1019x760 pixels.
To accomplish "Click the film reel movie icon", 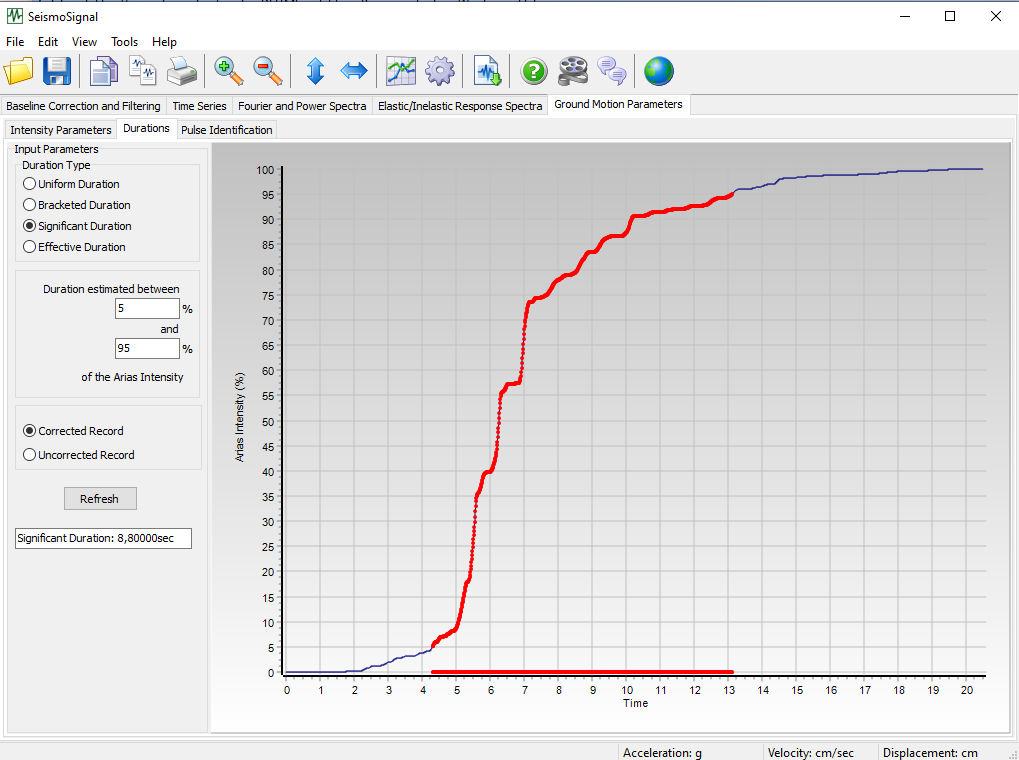I will [573, 71].
